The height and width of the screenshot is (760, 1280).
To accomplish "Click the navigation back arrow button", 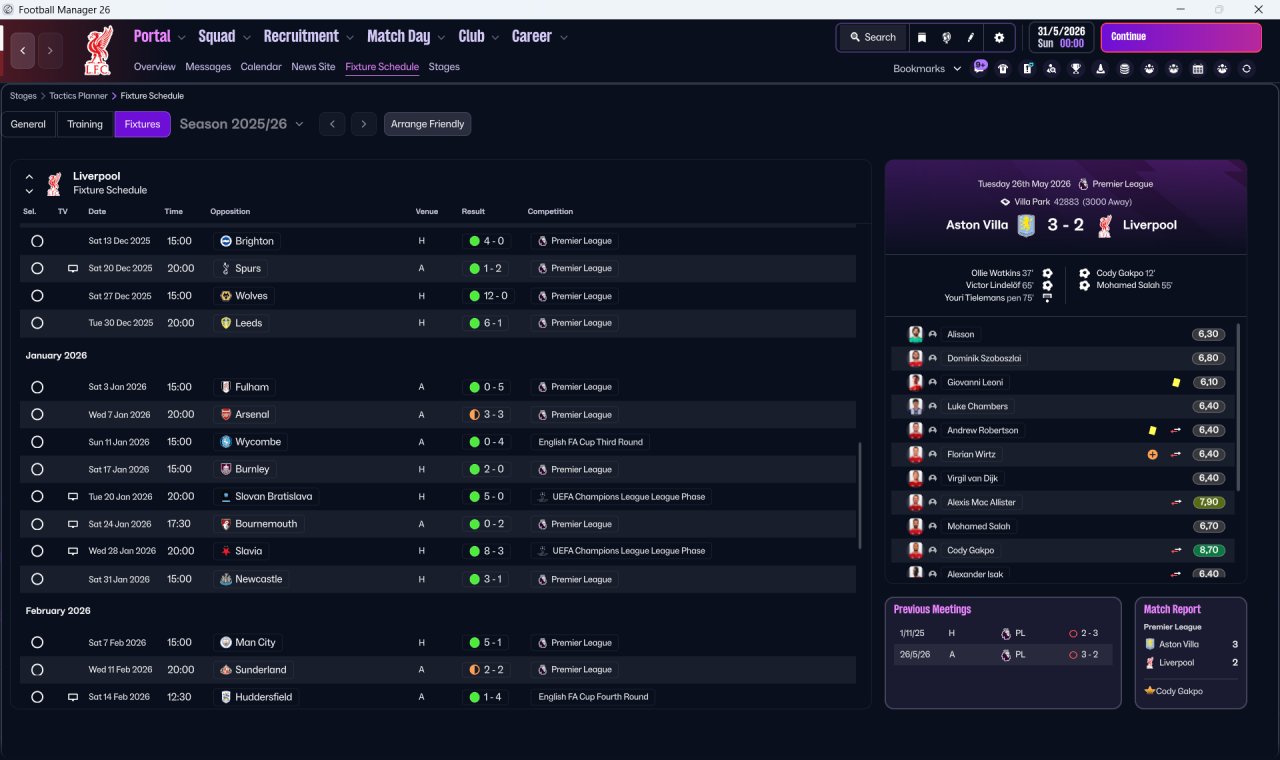I will (x=22, y=50).
